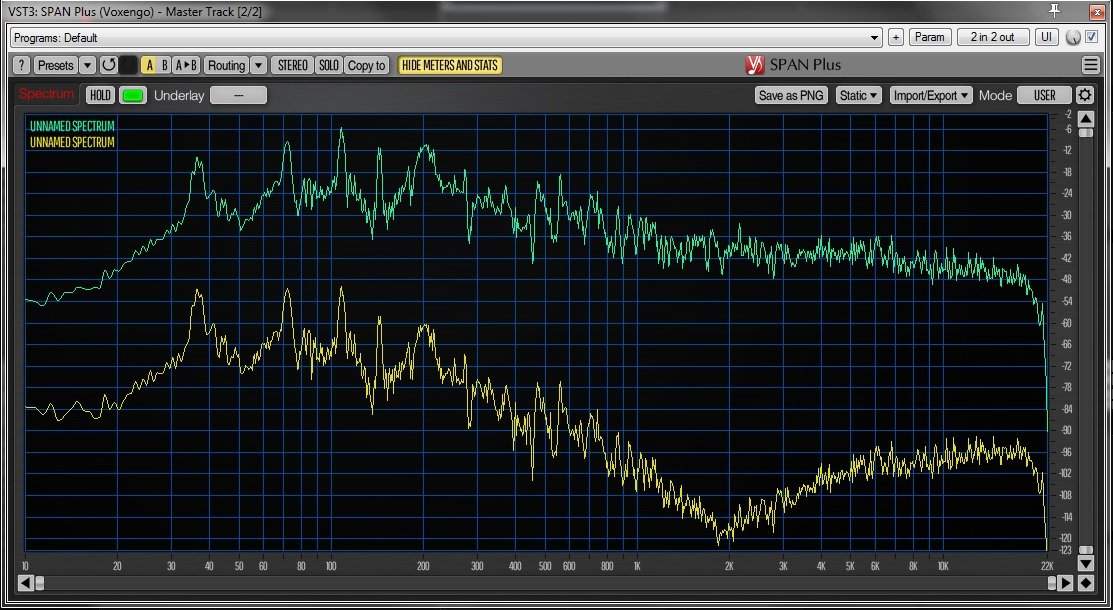Click the wet/dry knob near UI button
This screenshot has width=1113, height=610.
click(x=1073, y=37)
